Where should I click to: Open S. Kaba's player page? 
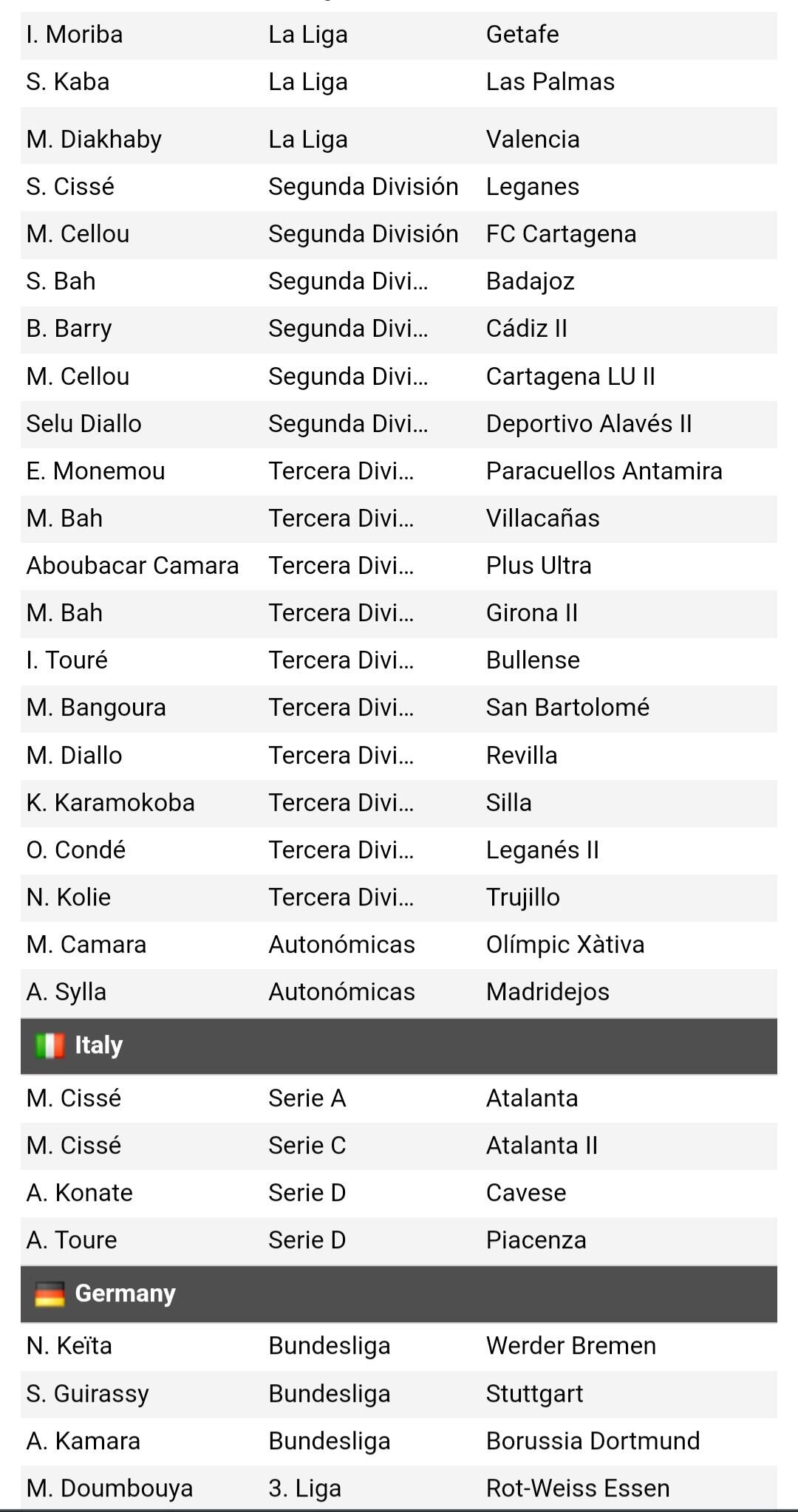[68, 82]
